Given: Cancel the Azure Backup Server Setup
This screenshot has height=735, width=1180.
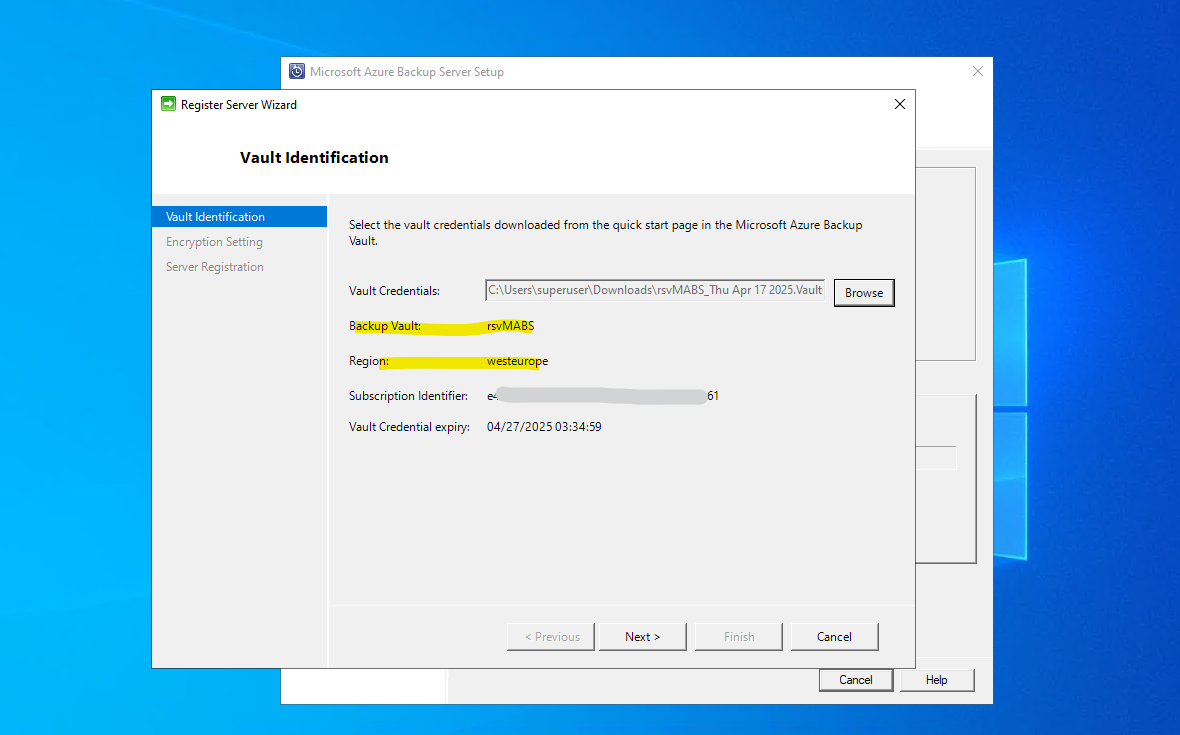Looking at the screenshot, I should (856, 680).
